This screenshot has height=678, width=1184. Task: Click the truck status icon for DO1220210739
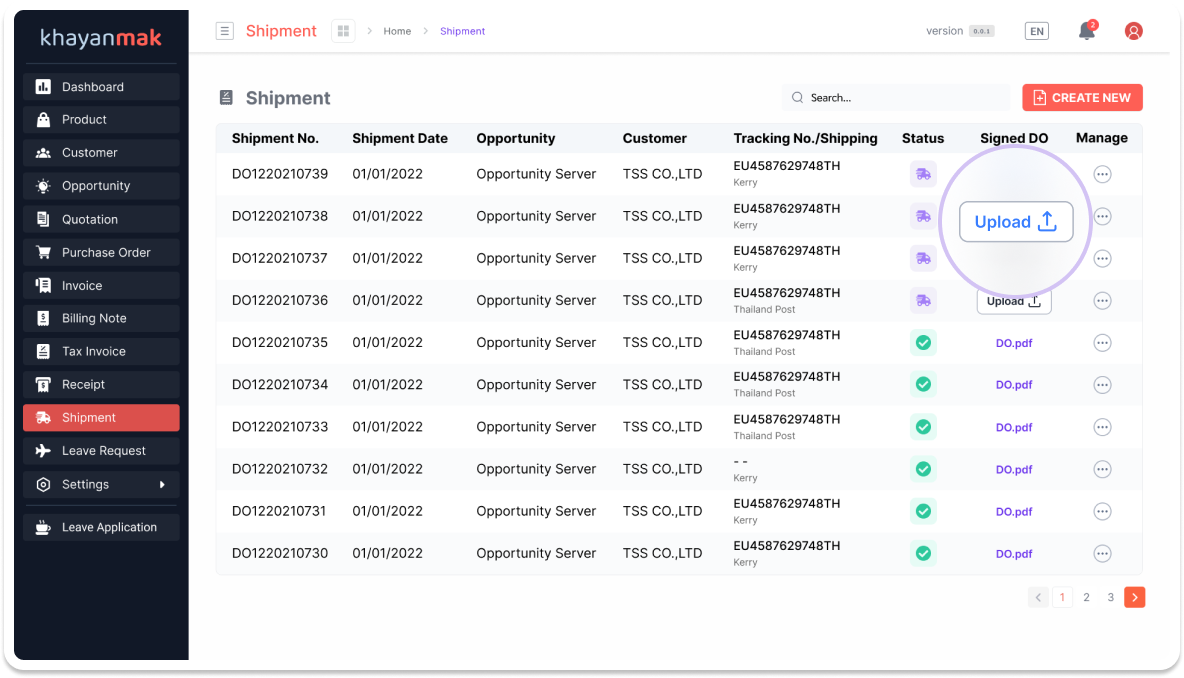pyautogui.click(x=922, y=174)
